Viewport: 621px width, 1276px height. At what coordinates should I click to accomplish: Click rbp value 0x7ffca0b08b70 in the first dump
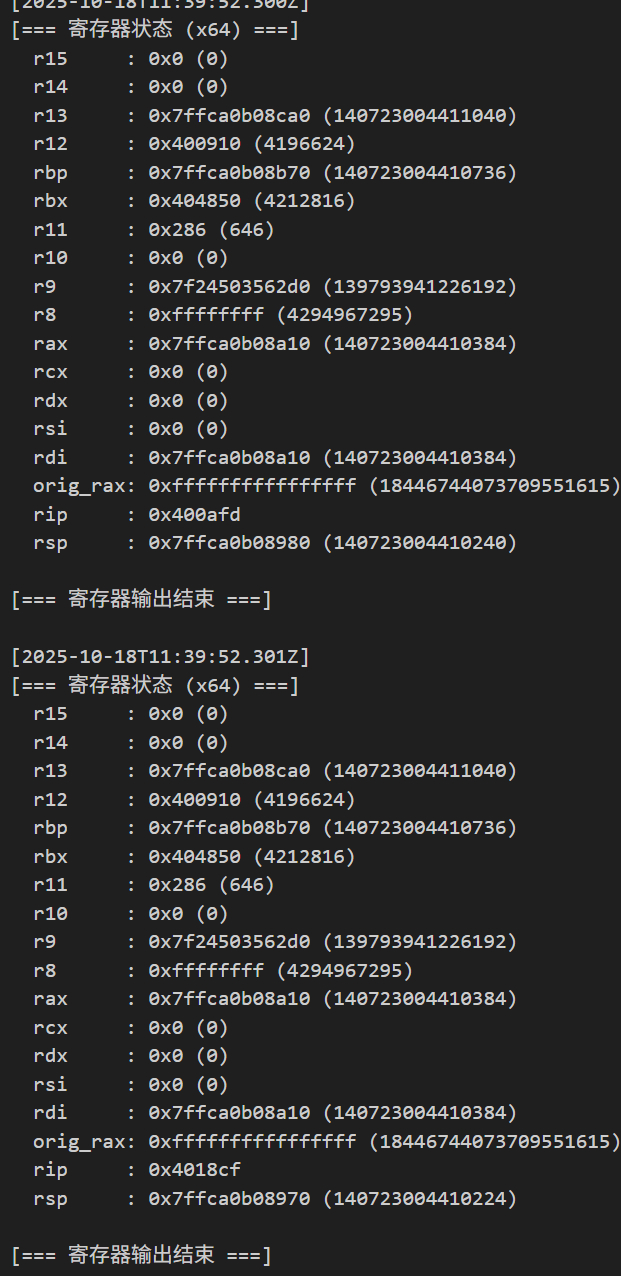[x=229, y=173]
